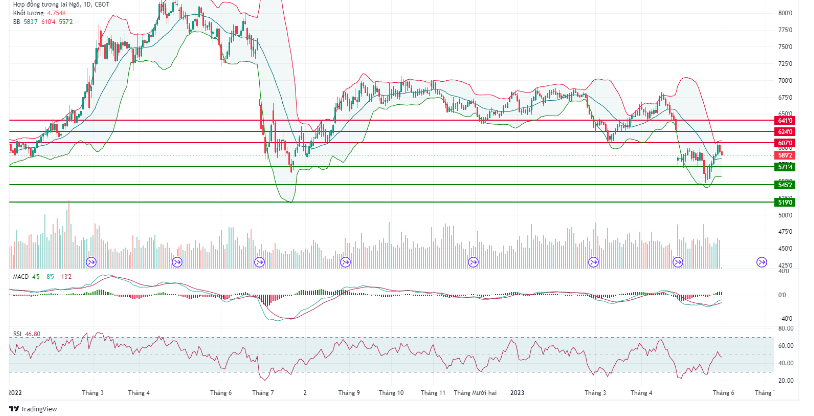Click the volume (Khối lượng) legend label

pyautogui.click(x=38, y=13)
